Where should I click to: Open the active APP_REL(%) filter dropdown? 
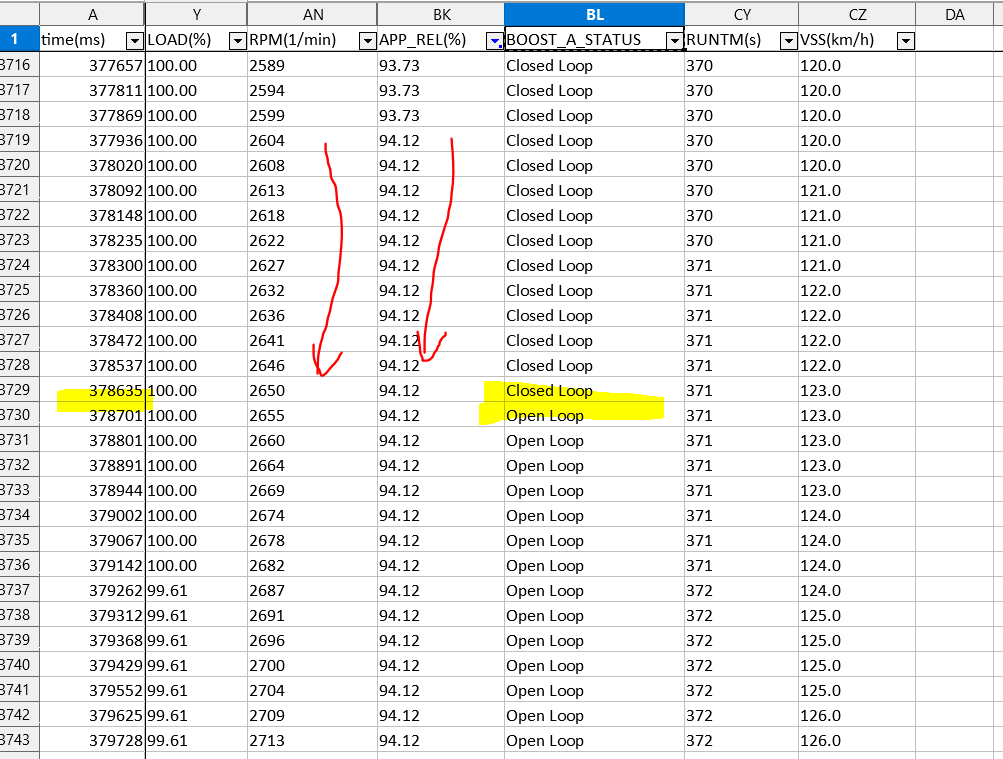pos(494,41)
